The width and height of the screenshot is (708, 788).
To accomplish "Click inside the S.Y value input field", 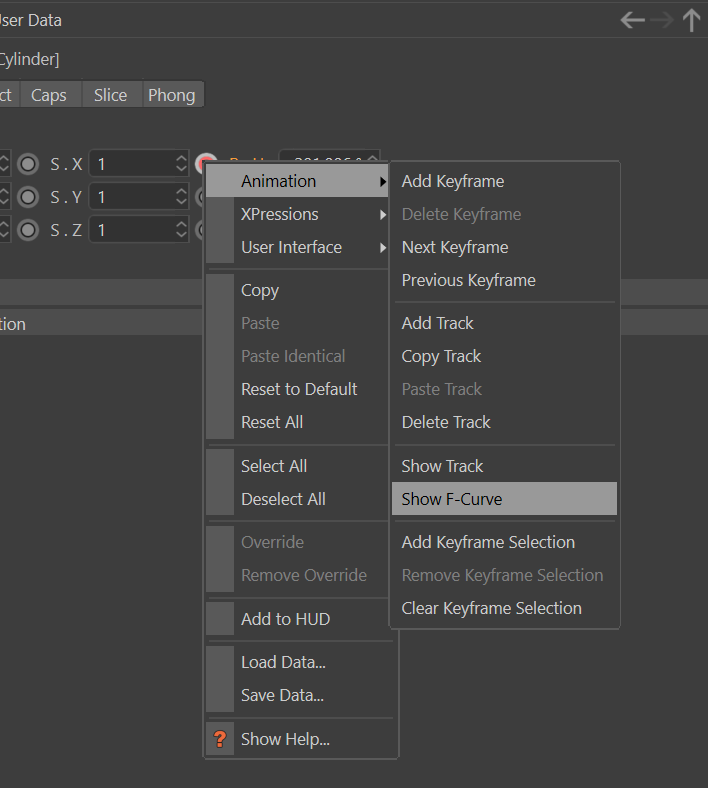I will (x=130, y=197).
